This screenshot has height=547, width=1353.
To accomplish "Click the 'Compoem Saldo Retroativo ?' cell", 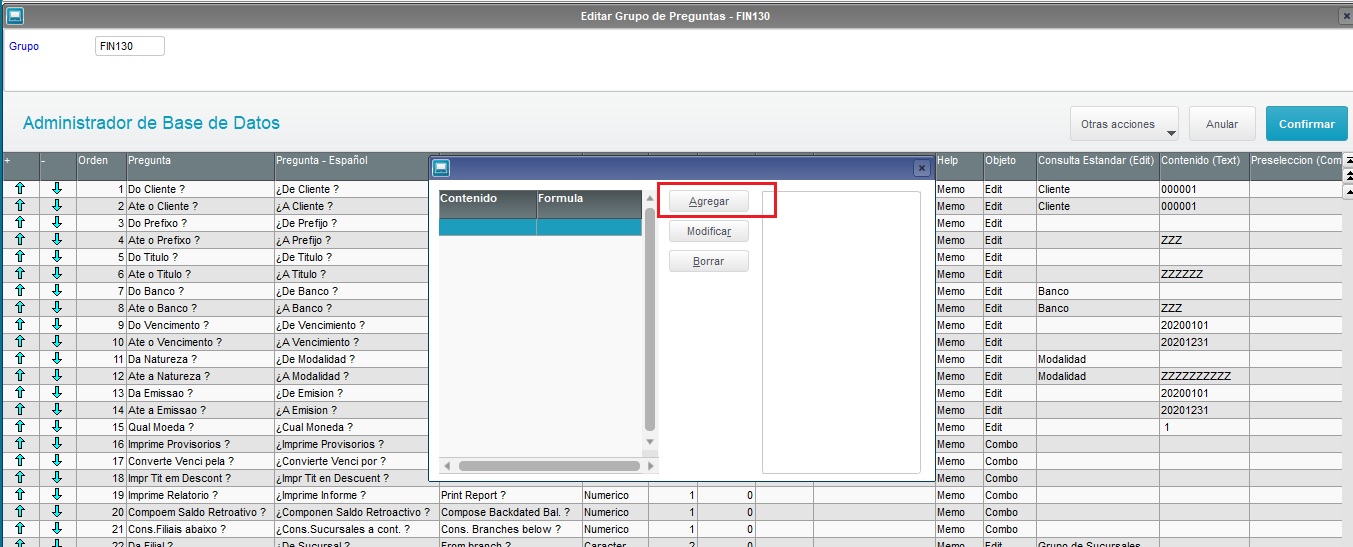I will pyautogui.click(x=199, y=512).
